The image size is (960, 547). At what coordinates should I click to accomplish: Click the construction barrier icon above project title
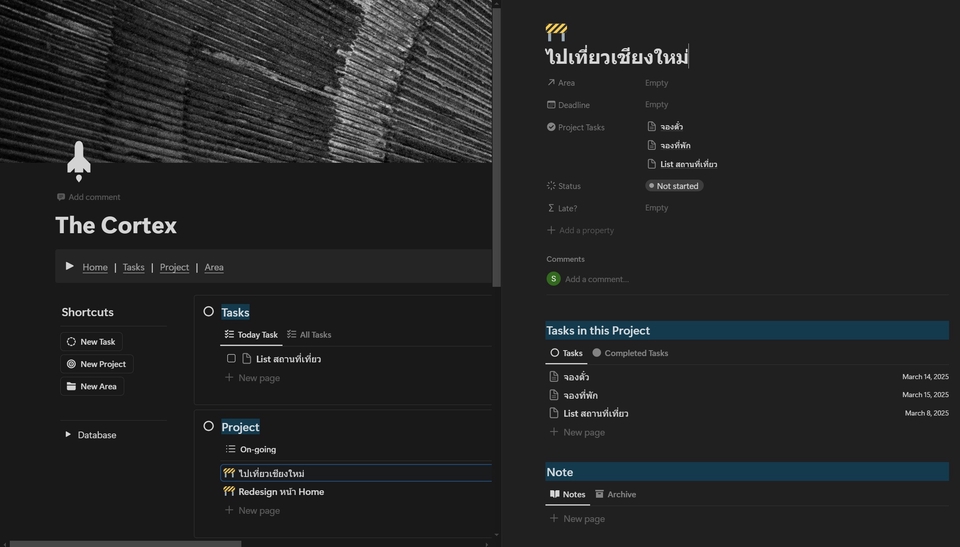point(556,31)
